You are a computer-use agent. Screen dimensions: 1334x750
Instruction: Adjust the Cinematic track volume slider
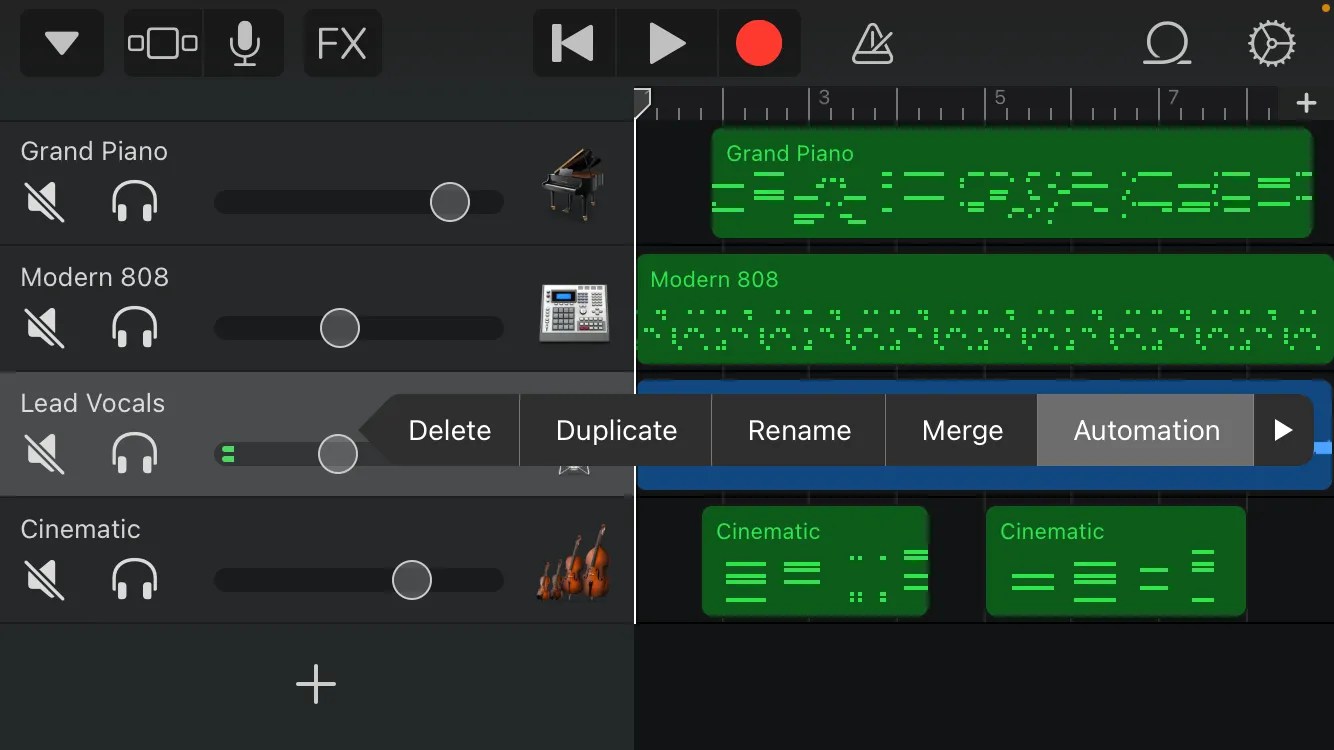pos(411,580)
